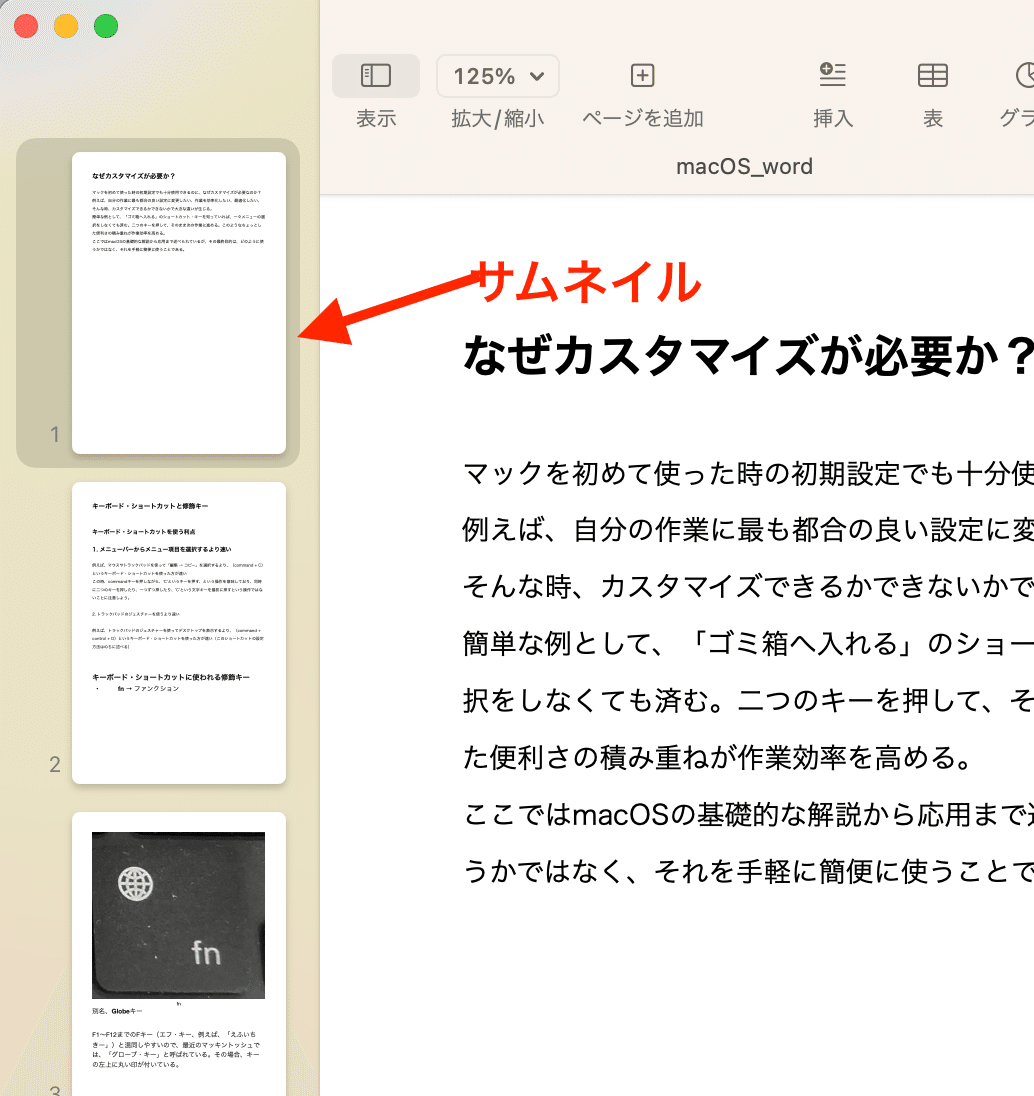Minimize the window with the yellow button

click(x=66, y=27)
